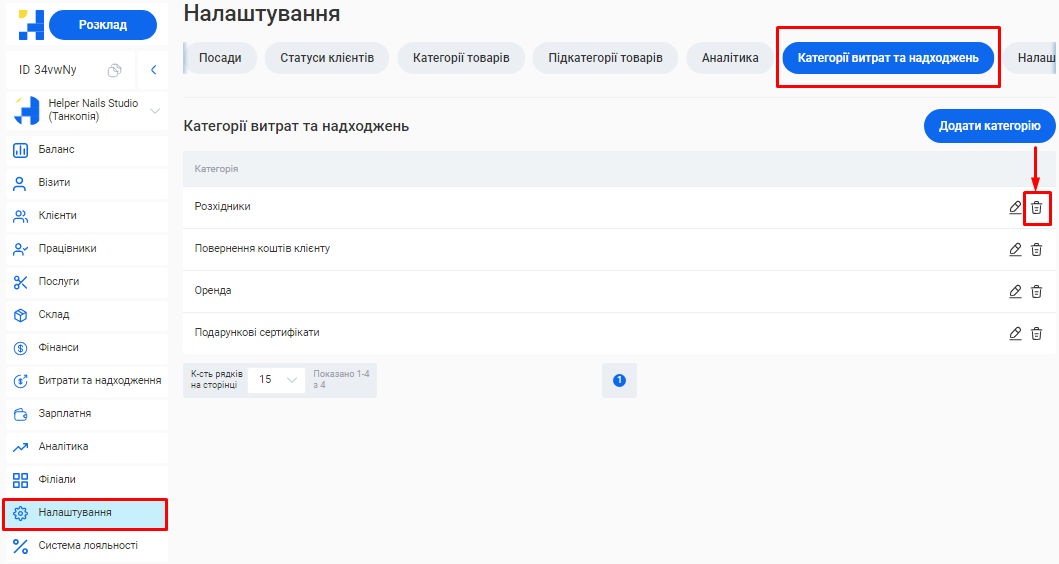The image size is (1059, 564).
Task: Delete the Подарункові сертифікати category
Action: click(1036, 333)
